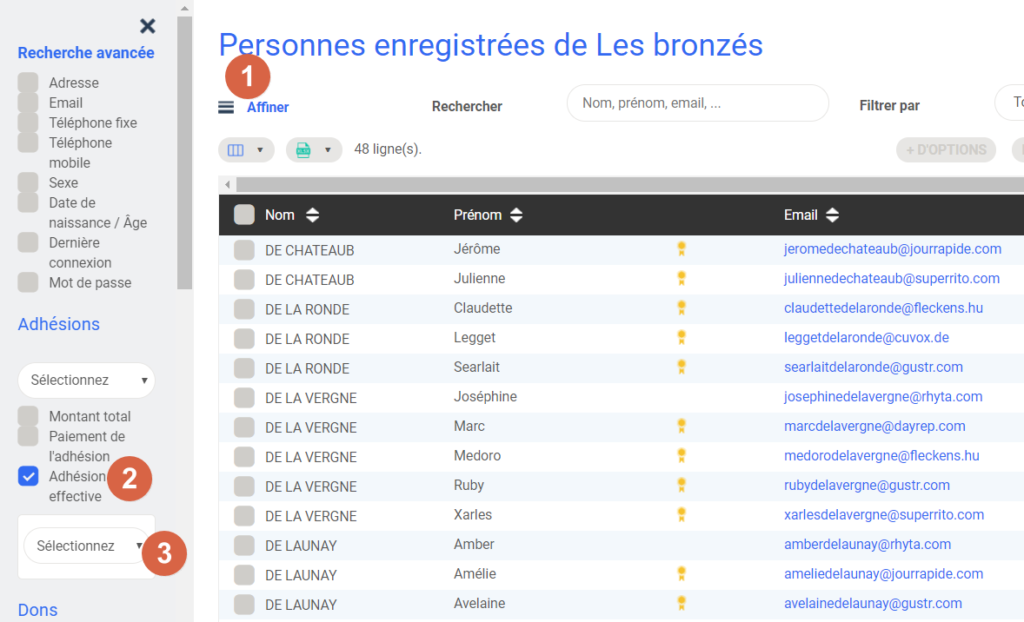Check the Email search option in the sidebar

pos(28,103)
